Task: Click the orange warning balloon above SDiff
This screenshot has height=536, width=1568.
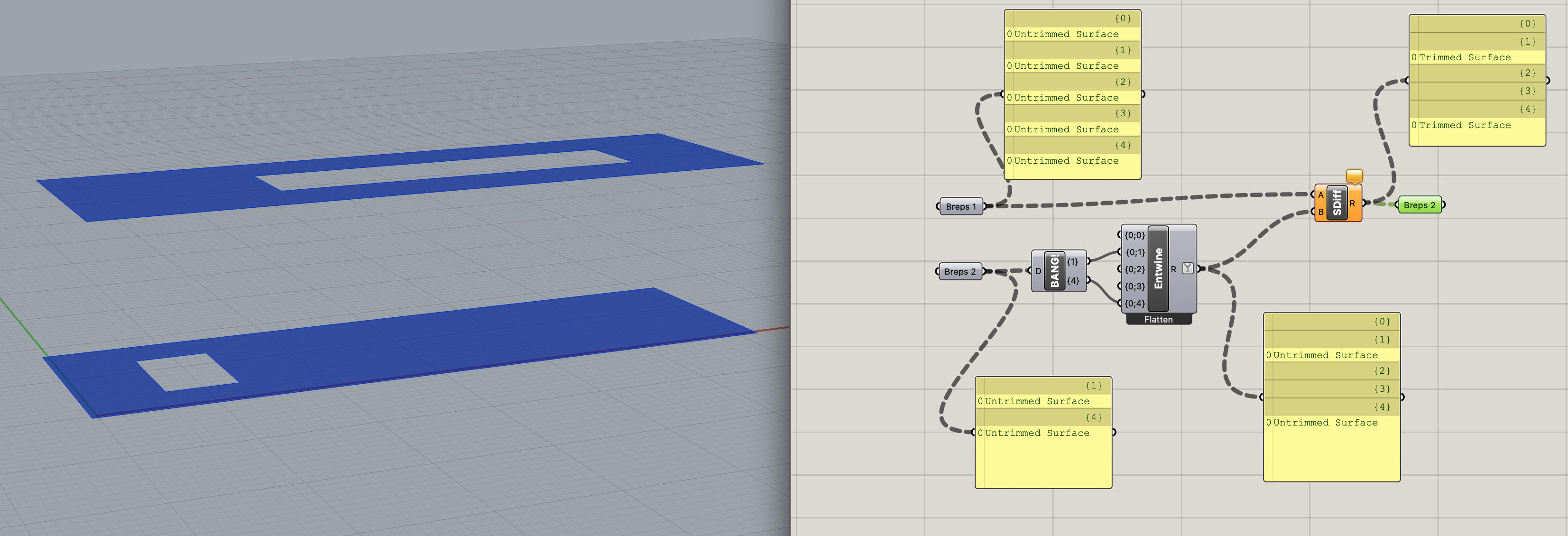Action: (1354, 176)
